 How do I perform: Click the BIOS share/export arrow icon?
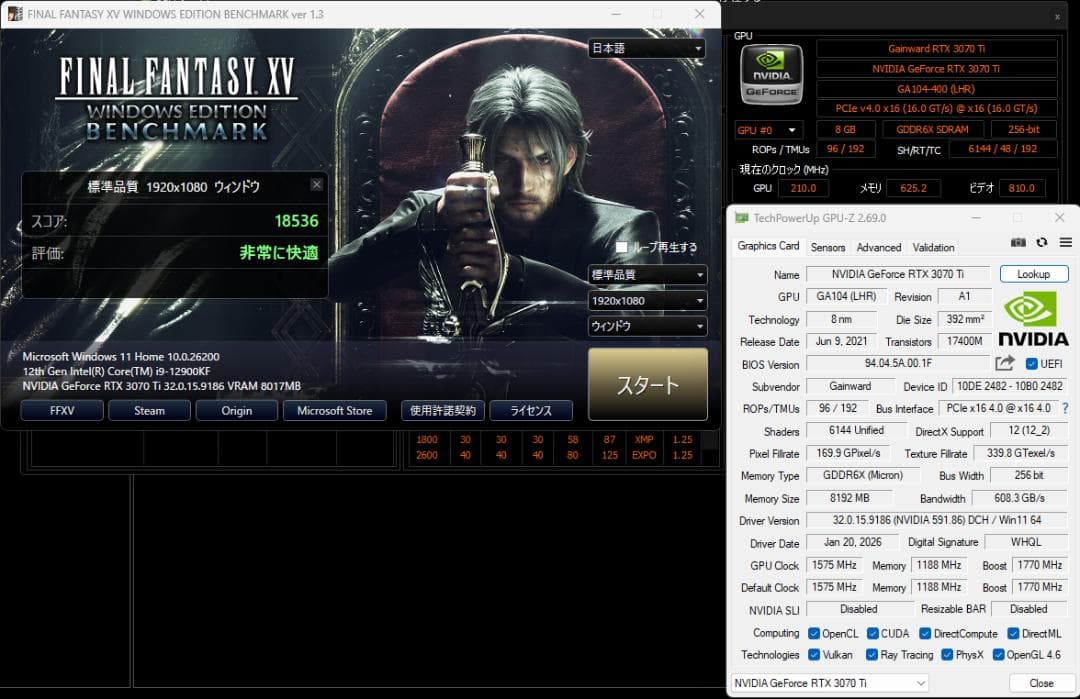coord(1005,363)
